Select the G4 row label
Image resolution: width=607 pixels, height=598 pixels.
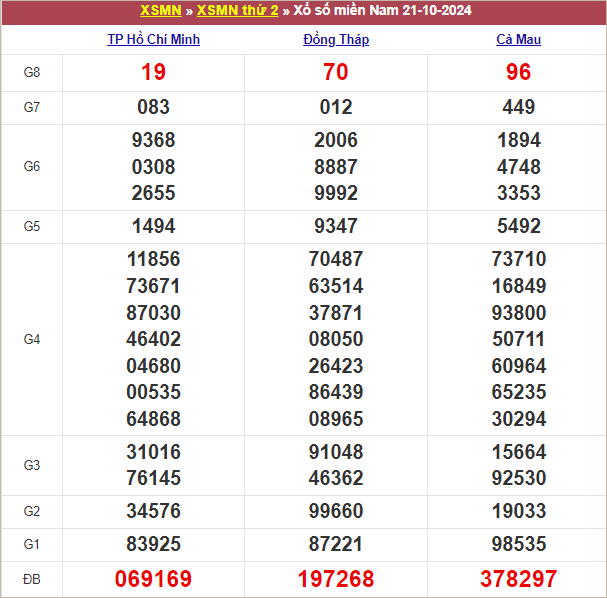click(x=32, y=339)
